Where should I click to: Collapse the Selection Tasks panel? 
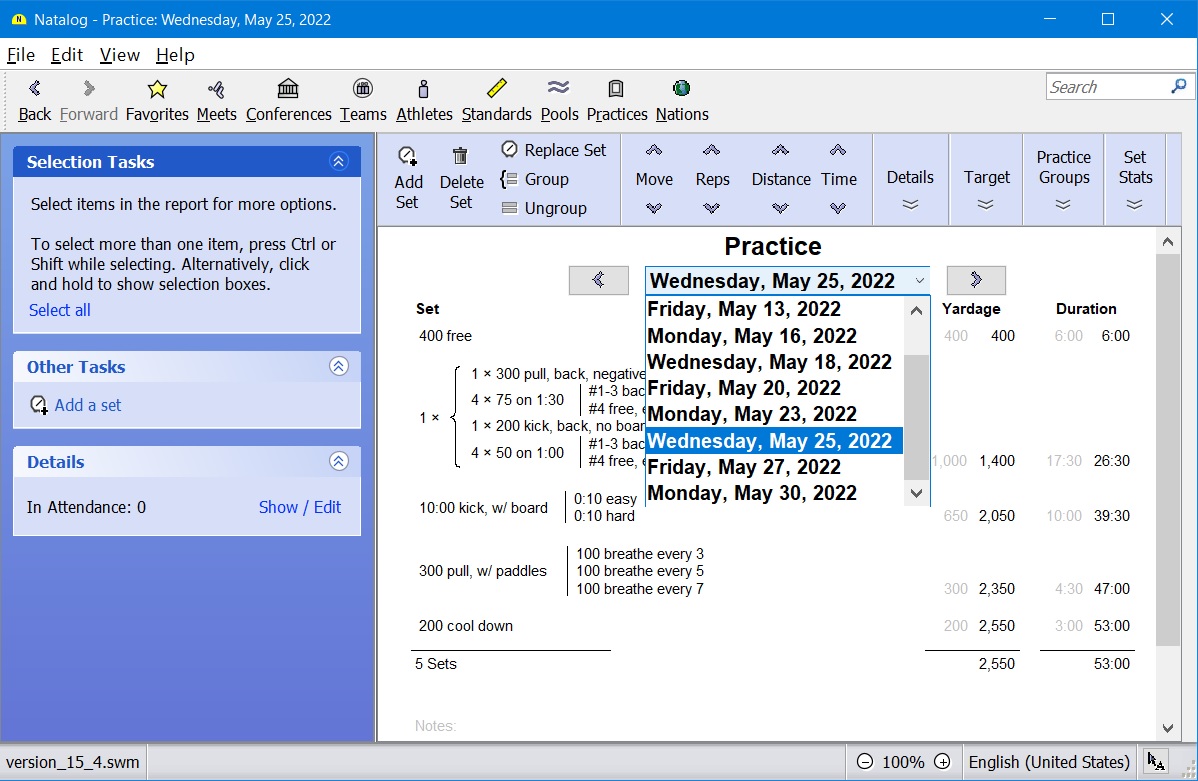(339, 162)
